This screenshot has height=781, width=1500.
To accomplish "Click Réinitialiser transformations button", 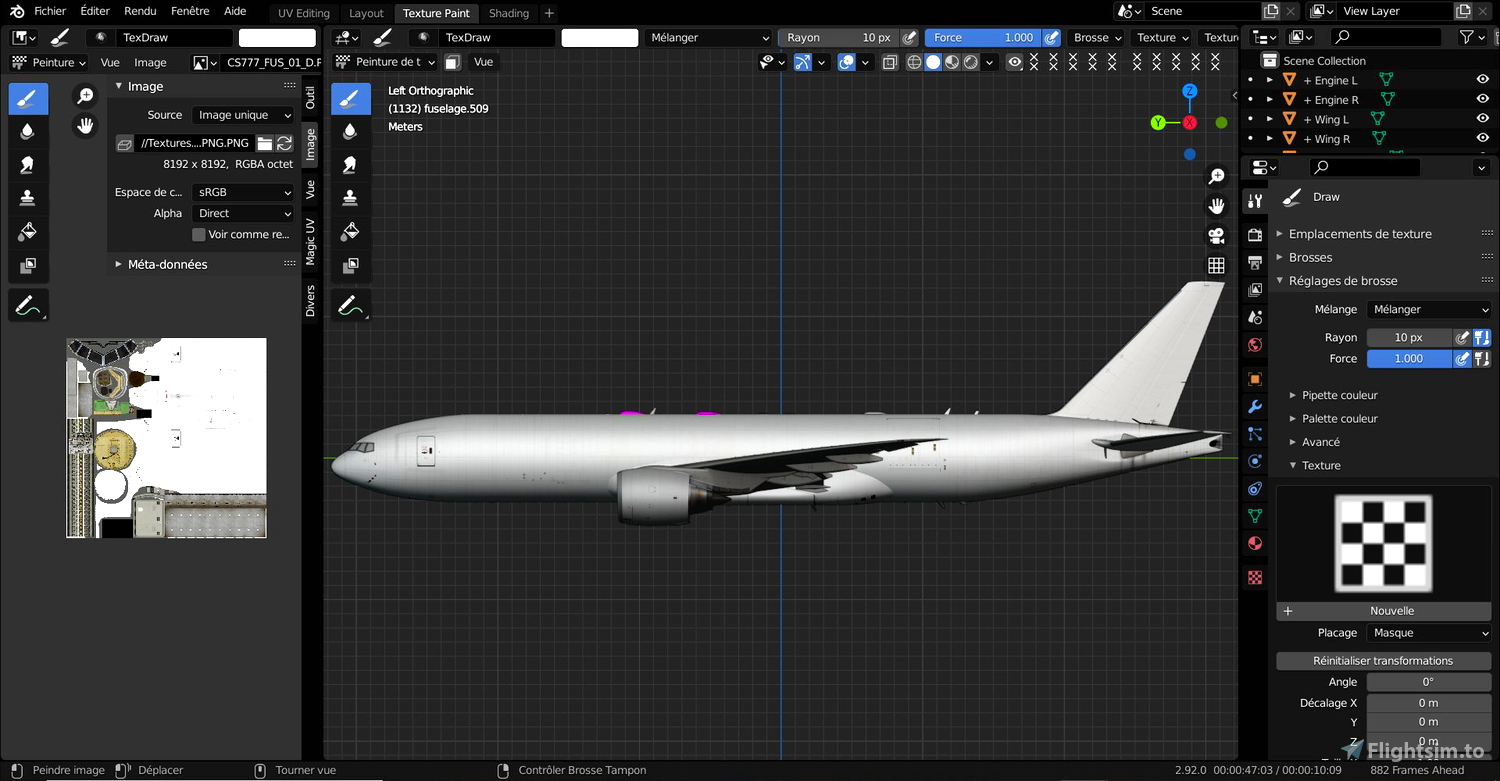I will (1383, 660).
